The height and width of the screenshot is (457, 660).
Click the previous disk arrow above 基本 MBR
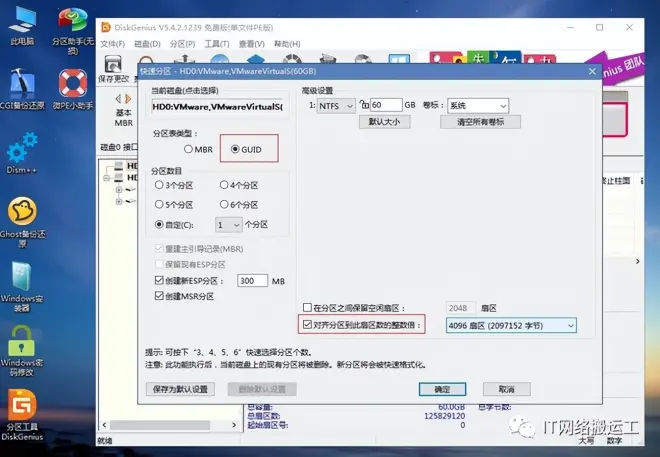[118, 99]
